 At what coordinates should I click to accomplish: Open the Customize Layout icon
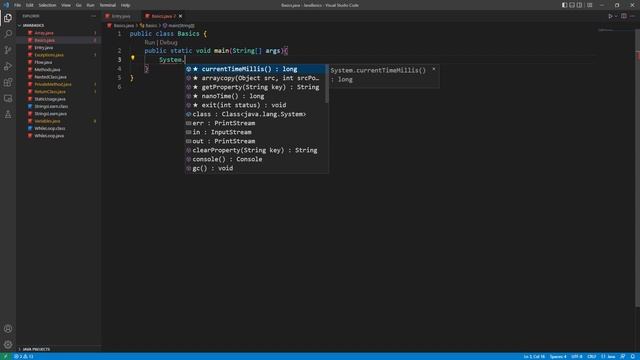point(590,5)
